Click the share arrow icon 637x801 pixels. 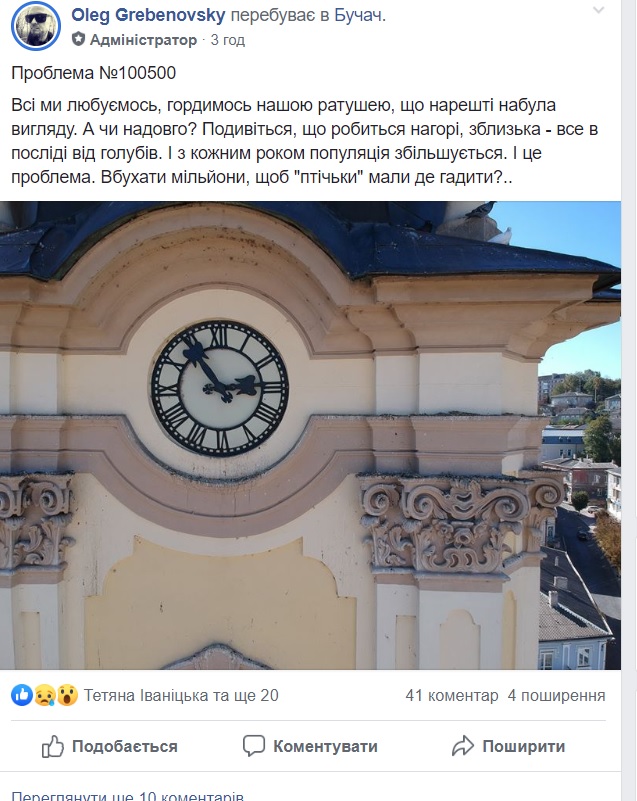click(x=463, y=746)
